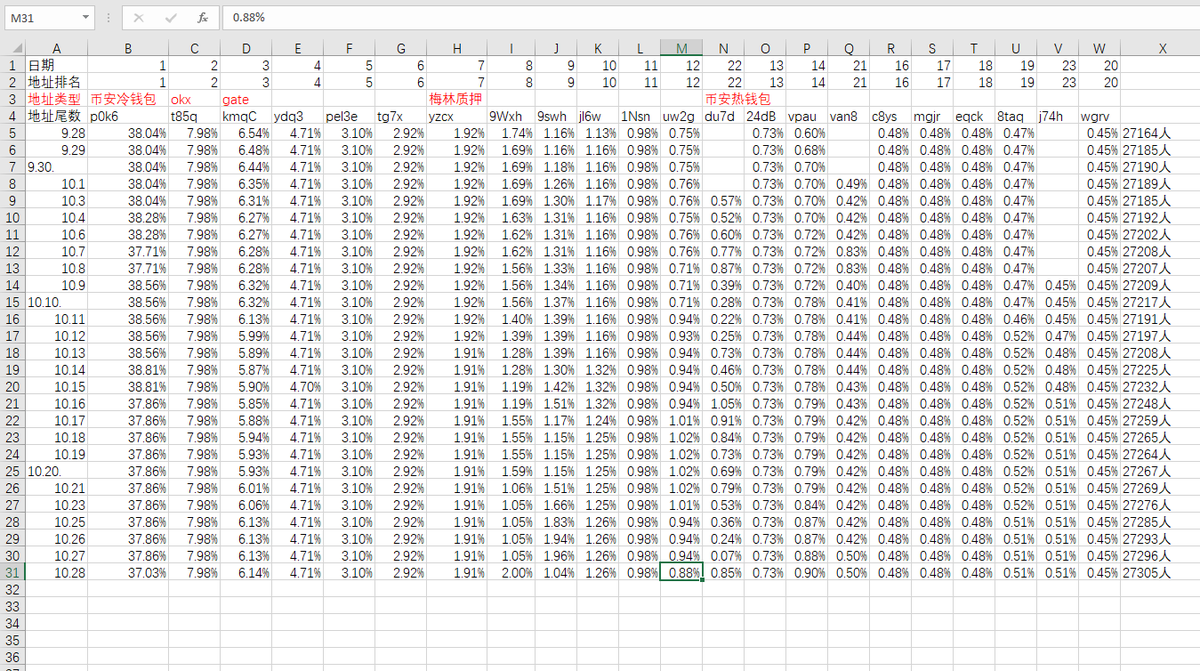Select row 15 header

[x=12, y=302]
